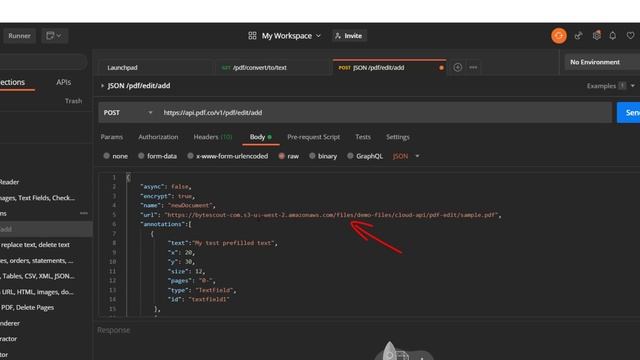The width and height of the screenshot is (640, 360).
Task: Click the unsaved dot on the POST tab
Action: 441,68
